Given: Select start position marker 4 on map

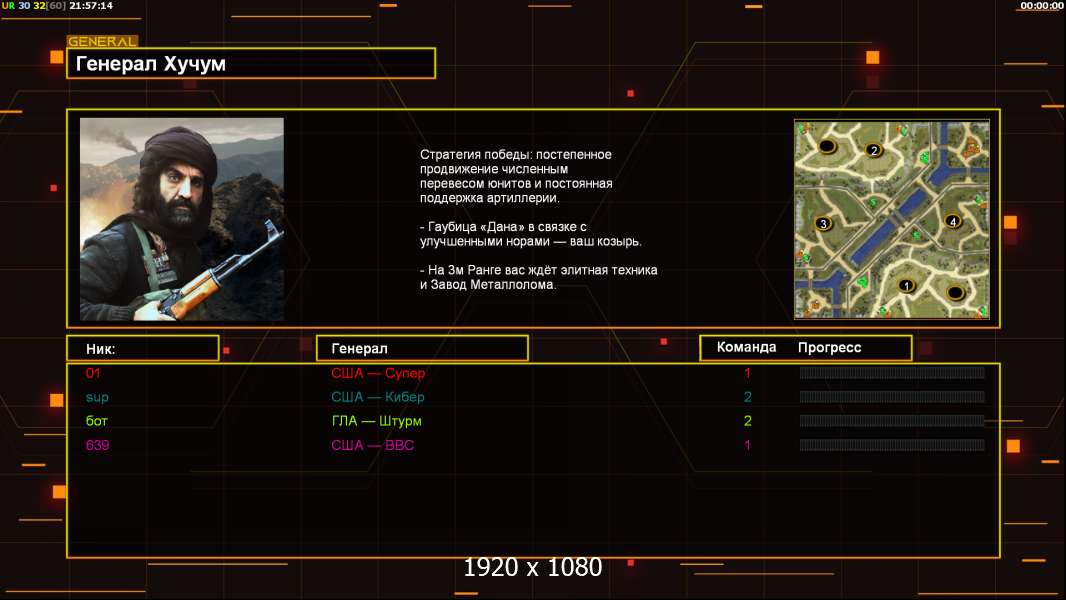Looking at the screenshot, I should point(953,222).
